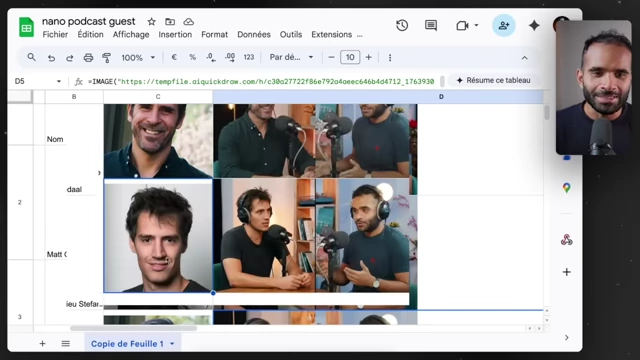Expand the side panel with the bottom arrow

[x=567, y=338]
